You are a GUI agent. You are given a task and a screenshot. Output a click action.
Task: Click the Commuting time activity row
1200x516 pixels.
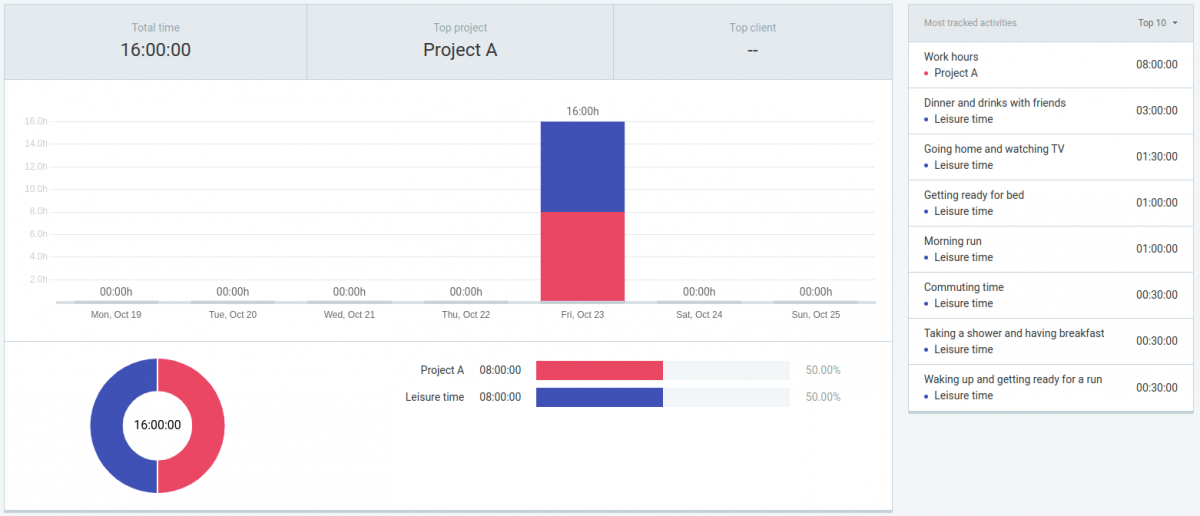click(x=1050, y=295)
